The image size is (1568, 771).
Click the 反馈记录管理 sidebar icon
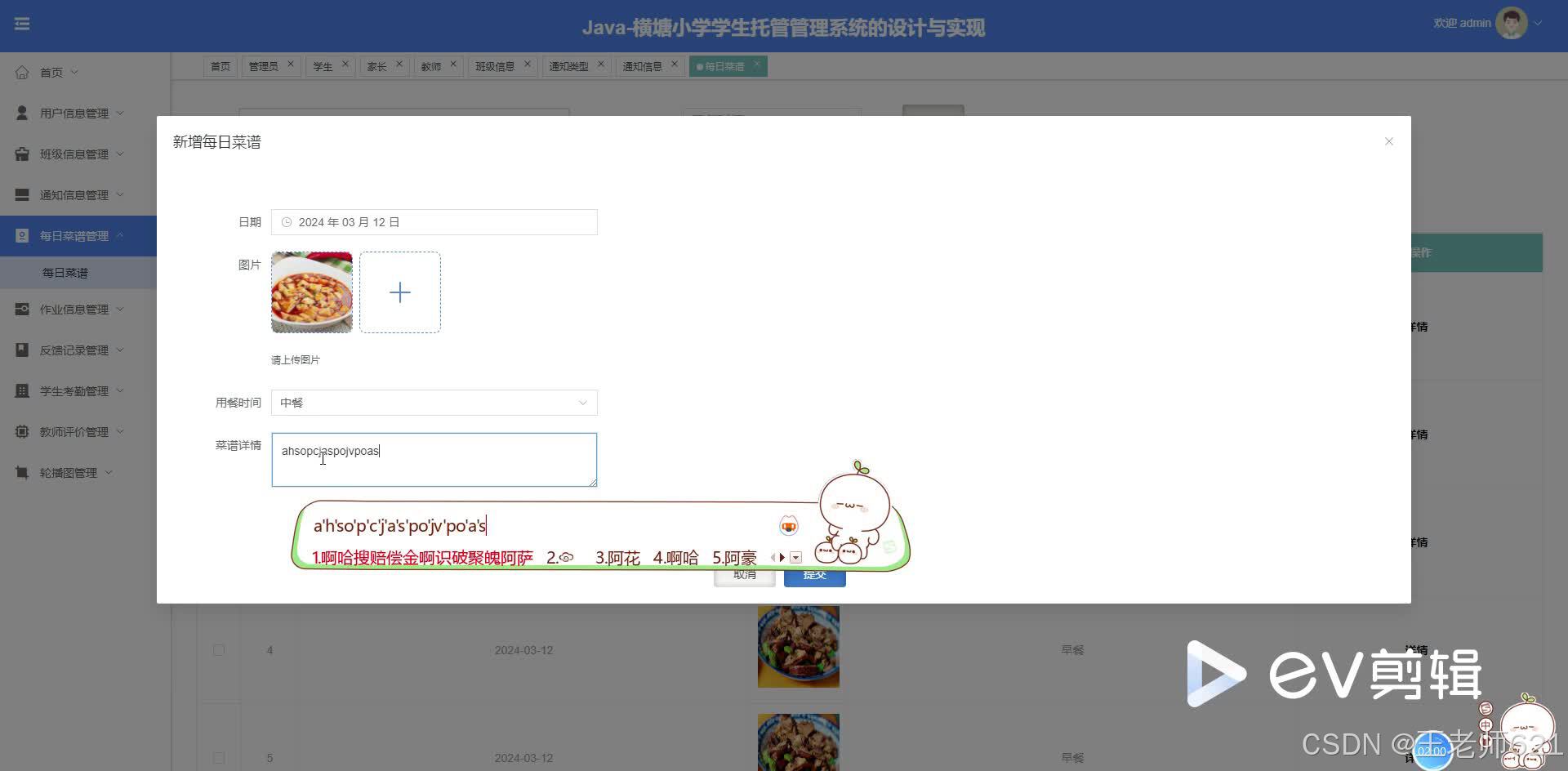click(22, 350)
